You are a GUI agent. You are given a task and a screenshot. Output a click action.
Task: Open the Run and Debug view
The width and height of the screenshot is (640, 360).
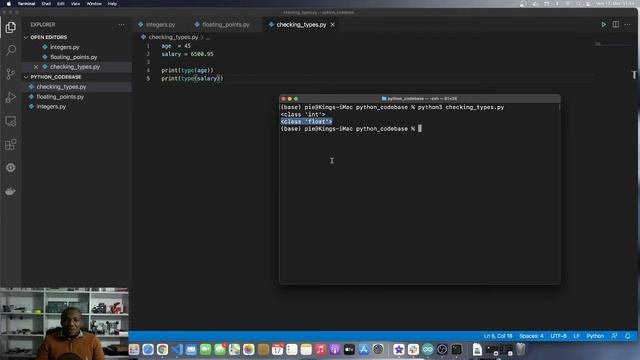(x=11, y=97)
